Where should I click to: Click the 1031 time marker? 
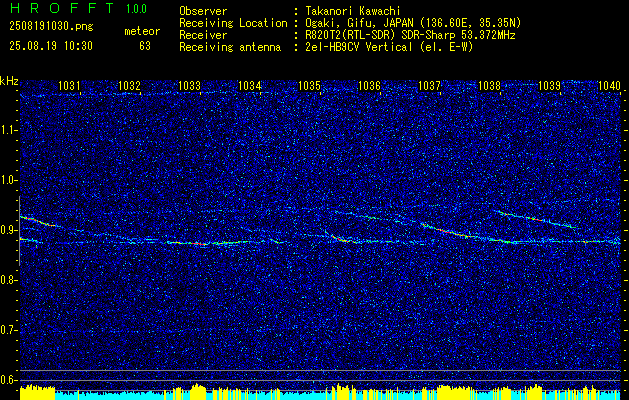point(69,85)
